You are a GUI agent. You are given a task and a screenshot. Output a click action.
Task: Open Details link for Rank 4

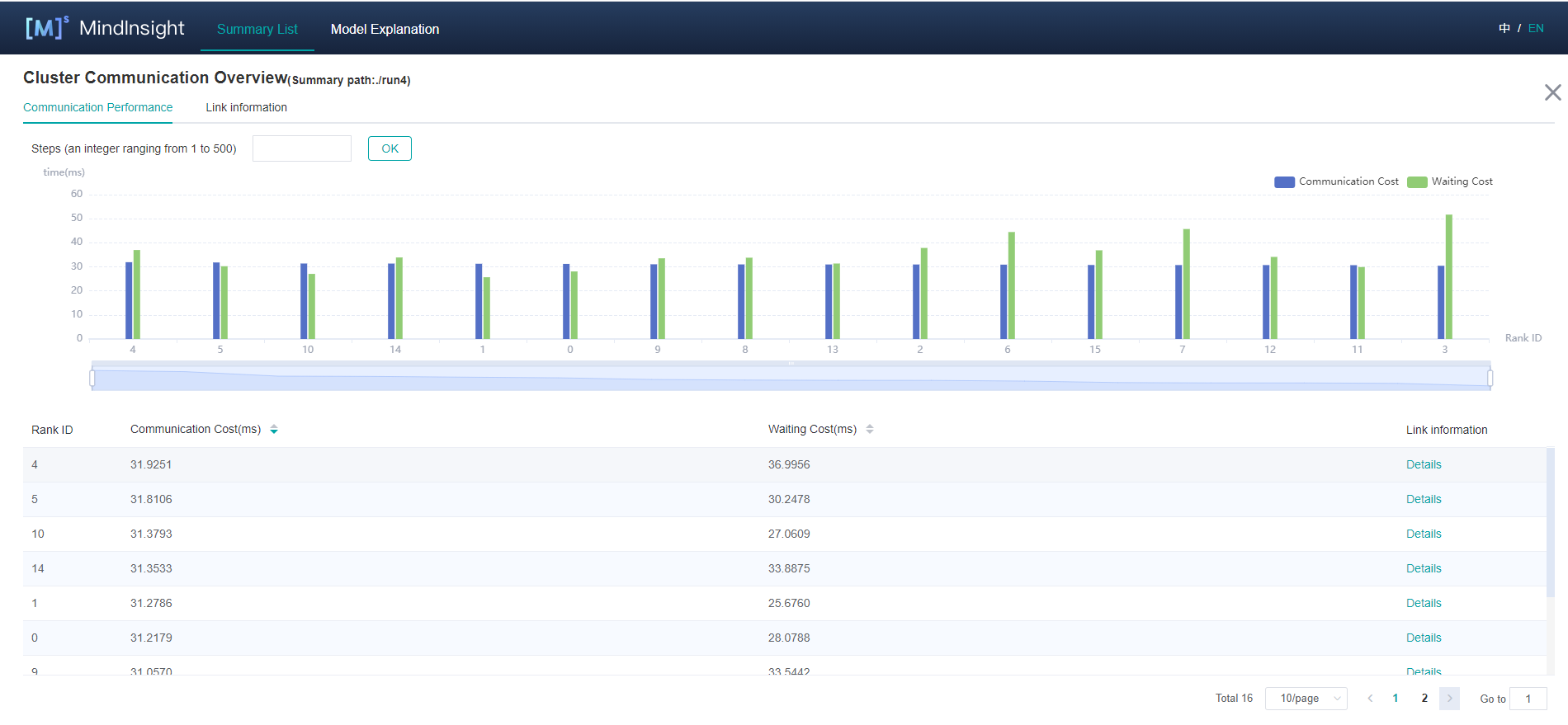(x=1424, y=464)
